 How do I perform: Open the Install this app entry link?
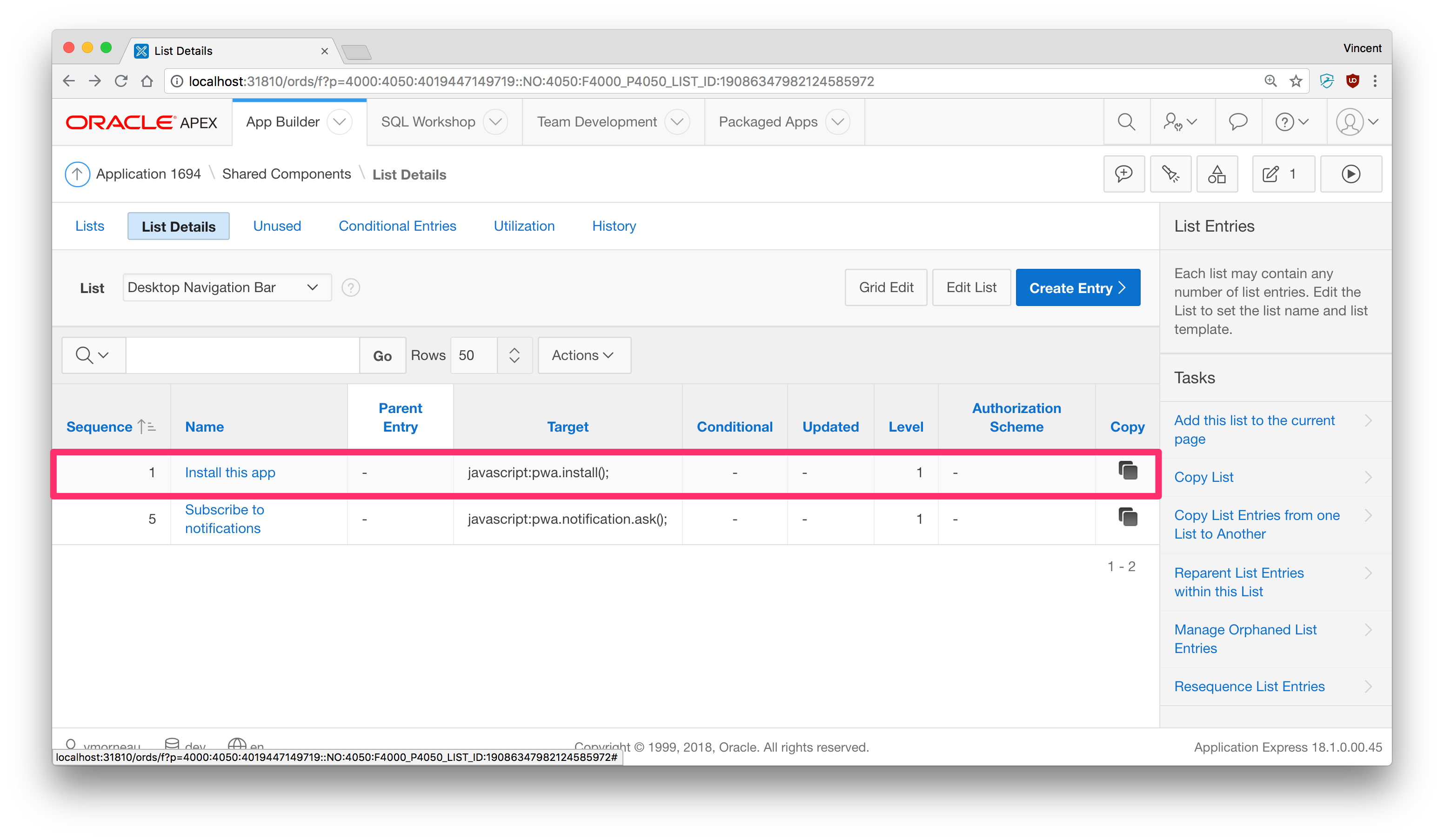coord(230,473)
